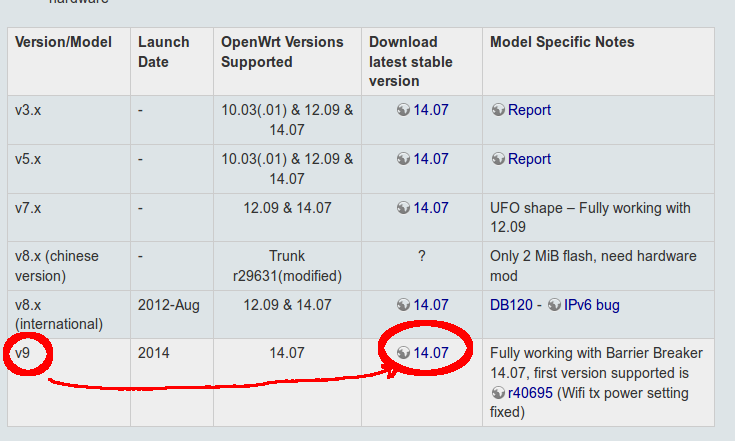This screenshot has width=735, height=441.
Task: Click the globe icon before IPv6 bug
Action: (x=554, y=305)
